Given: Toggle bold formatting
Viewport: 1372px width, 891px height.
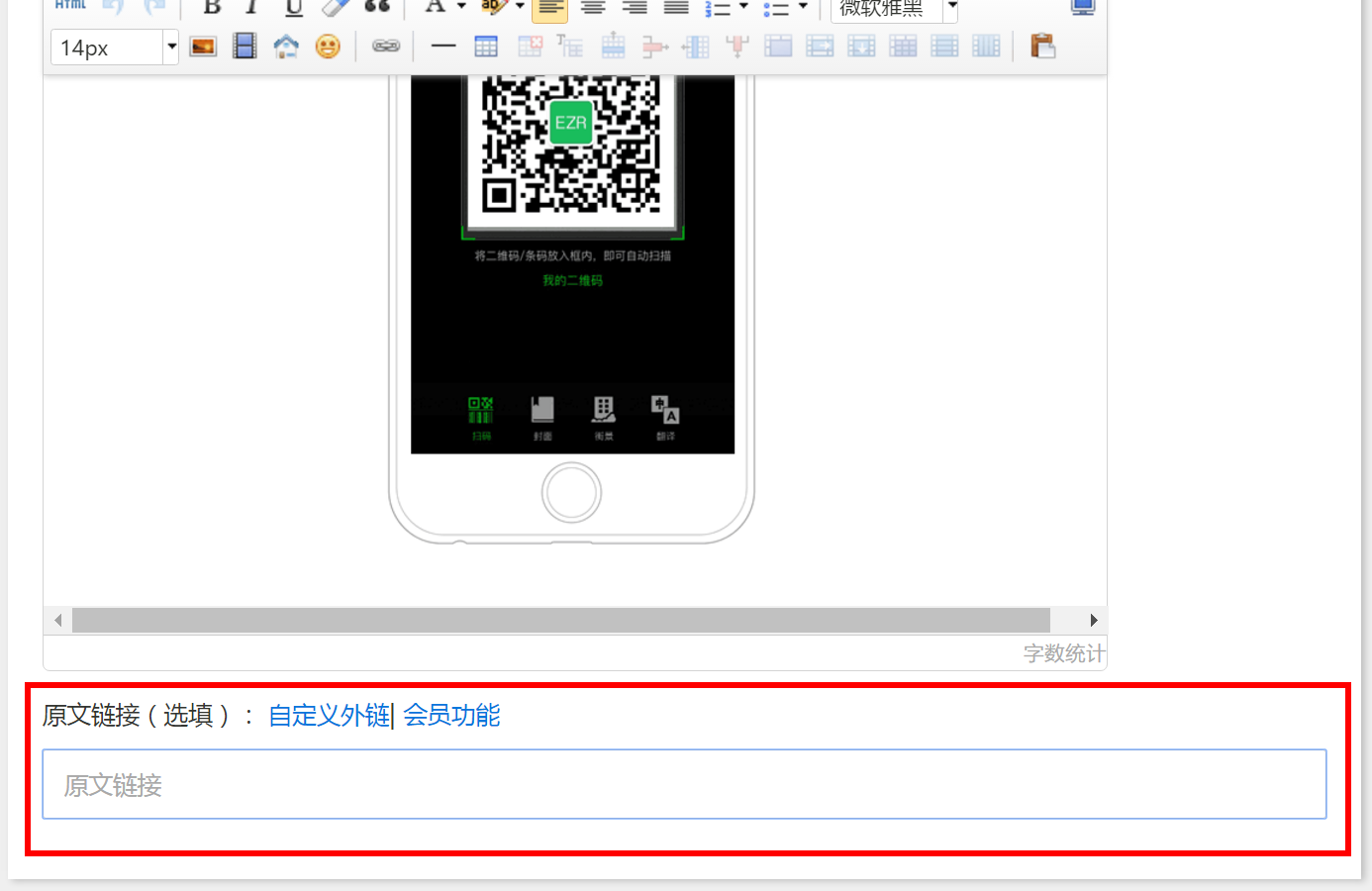Looking at the screenshot, I should (x=212, y=7).
